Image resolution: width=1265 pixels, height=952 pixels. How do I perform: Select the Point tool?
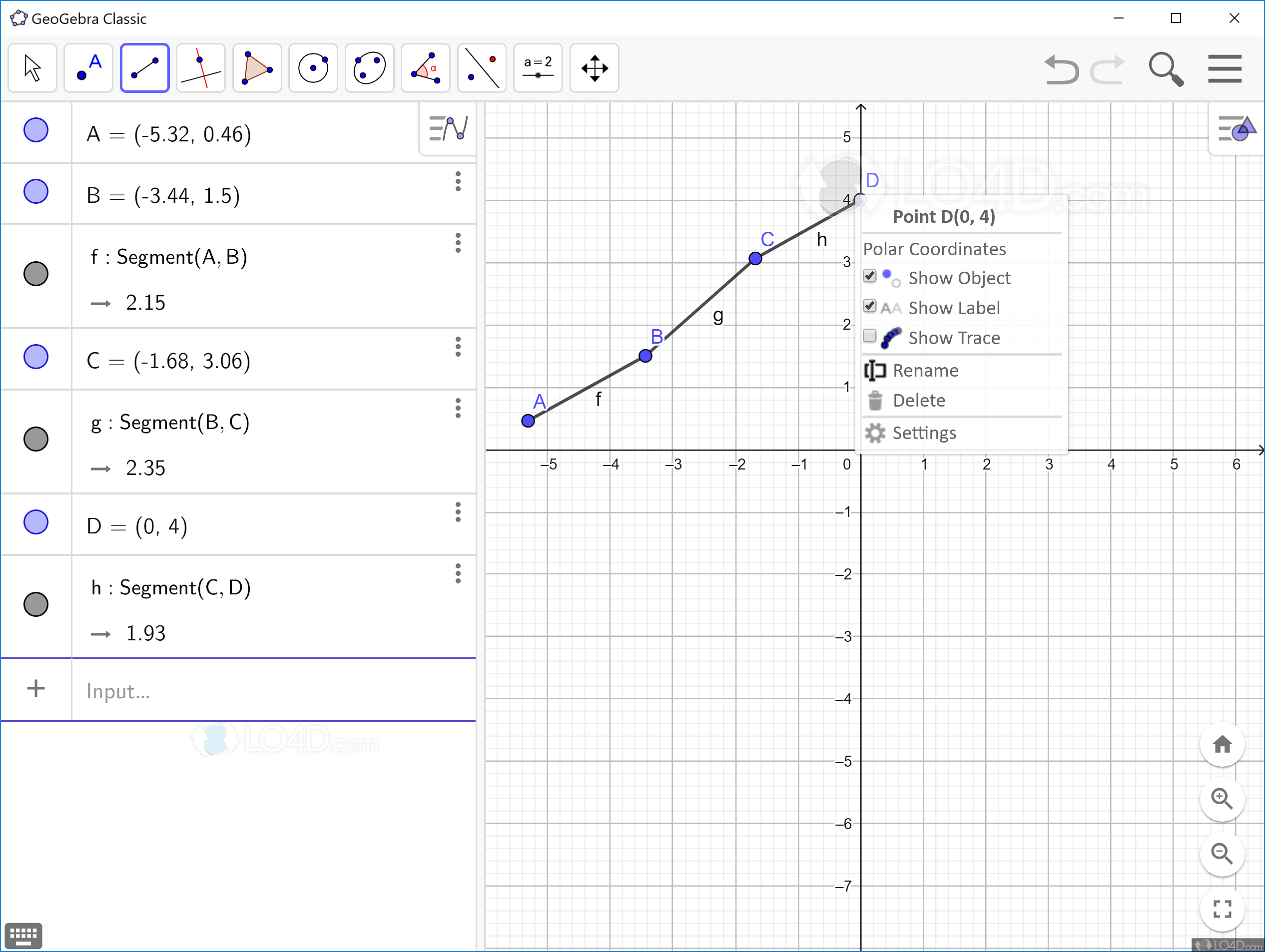[x=88, y=68]
